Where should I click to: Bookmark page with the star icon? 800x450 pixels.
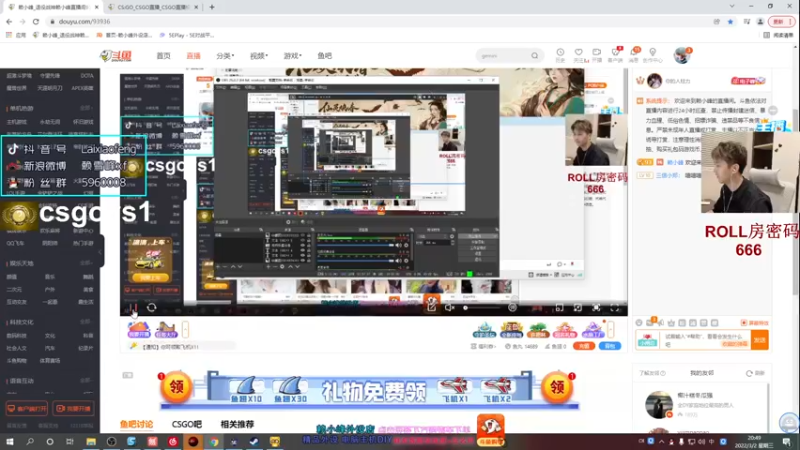[x=731, y=21]
